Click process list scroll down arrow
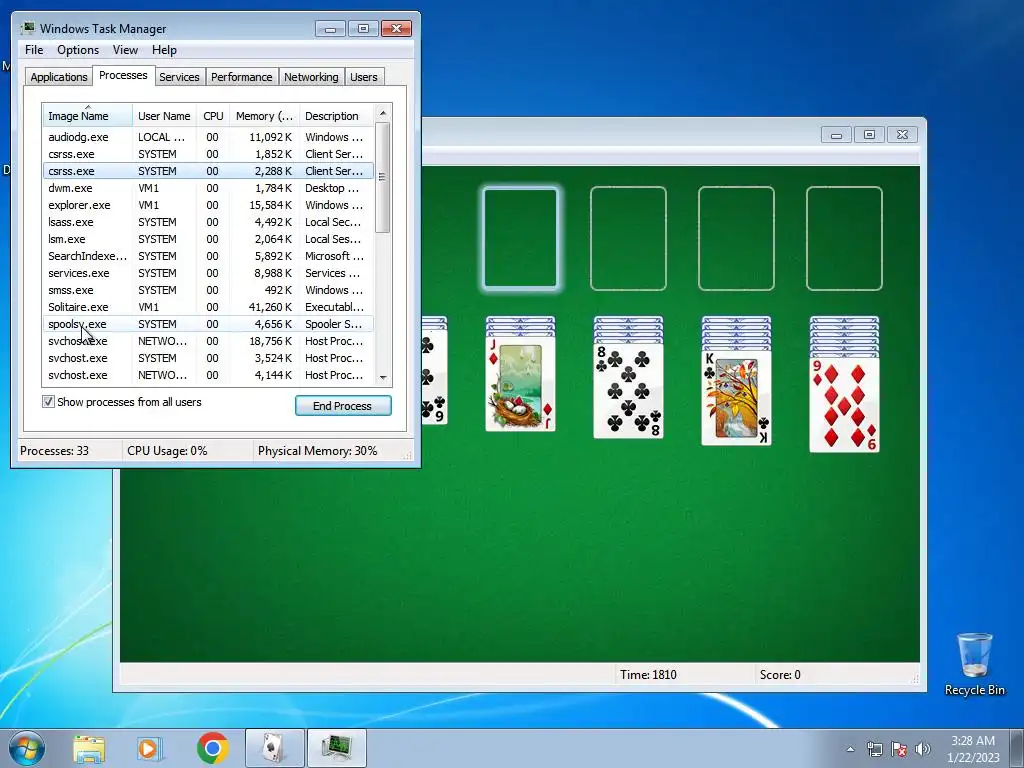 click(383, 377)
